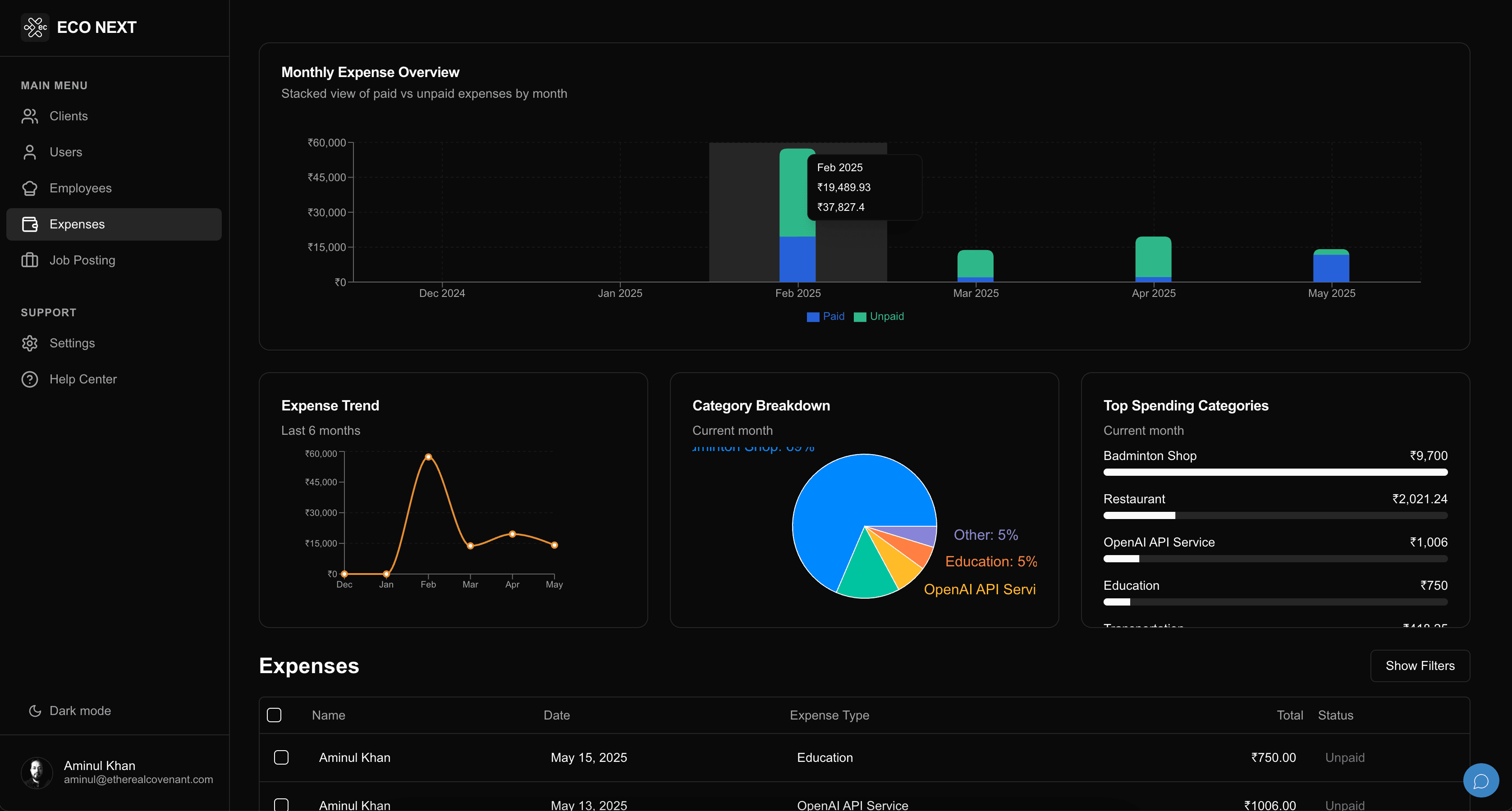The width and height of the screenshot is (1512, 811).
Task: Click the Status column header
Action: click(x=1335, y=715)
